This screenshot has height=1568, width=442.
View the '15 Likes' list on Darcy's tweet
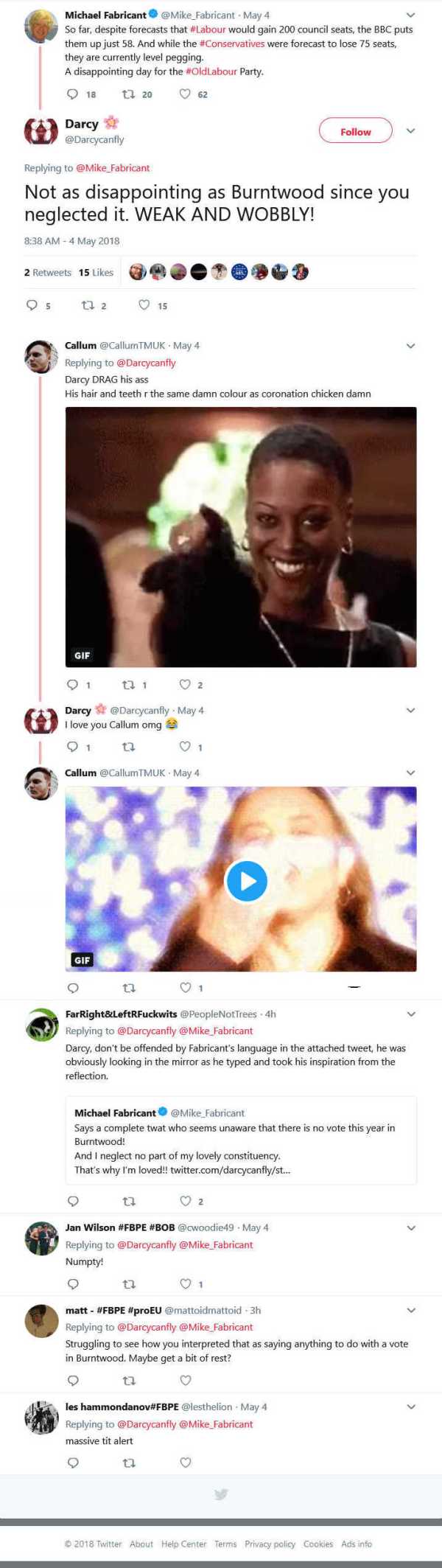[x=97, y=272]
